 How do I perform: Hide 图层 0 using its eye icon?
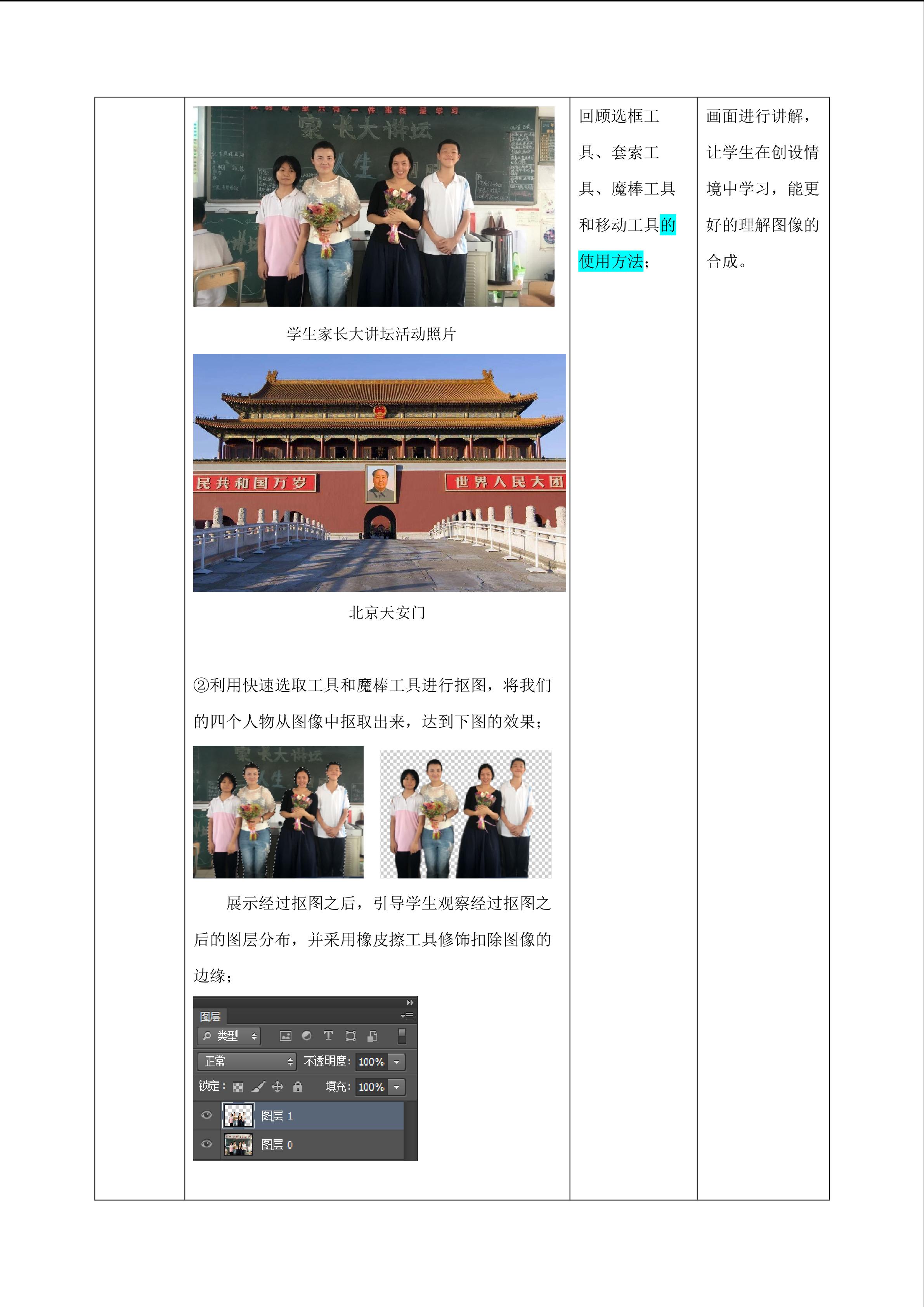click(207, 1144)
